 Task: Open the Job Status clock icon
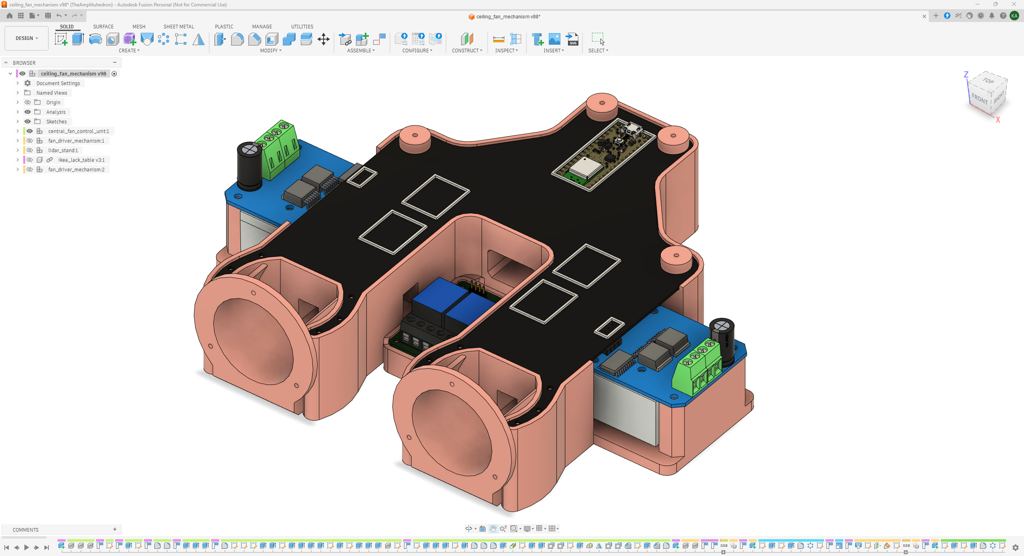980,16
